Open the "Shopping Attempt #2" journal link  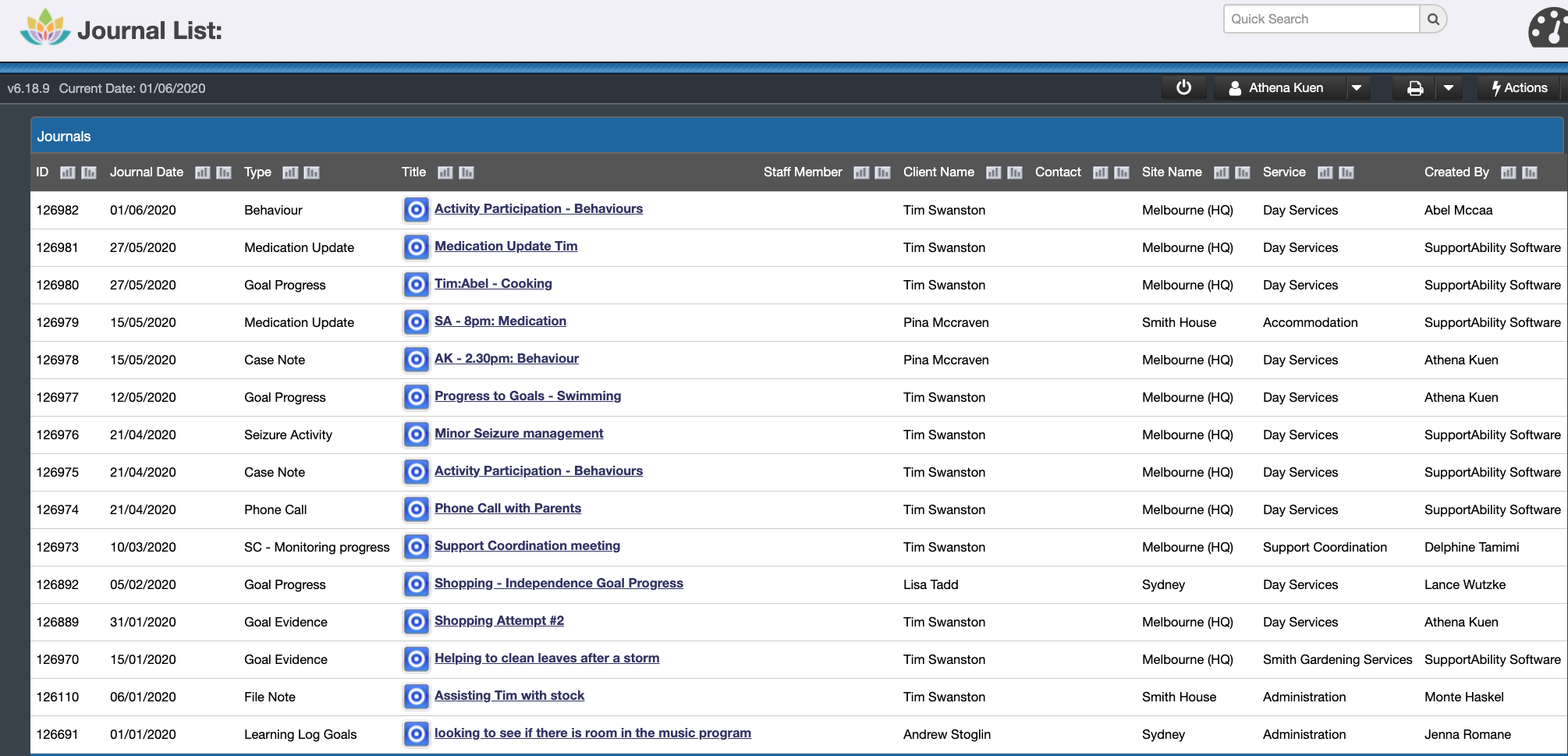click(x=499, y=620)
